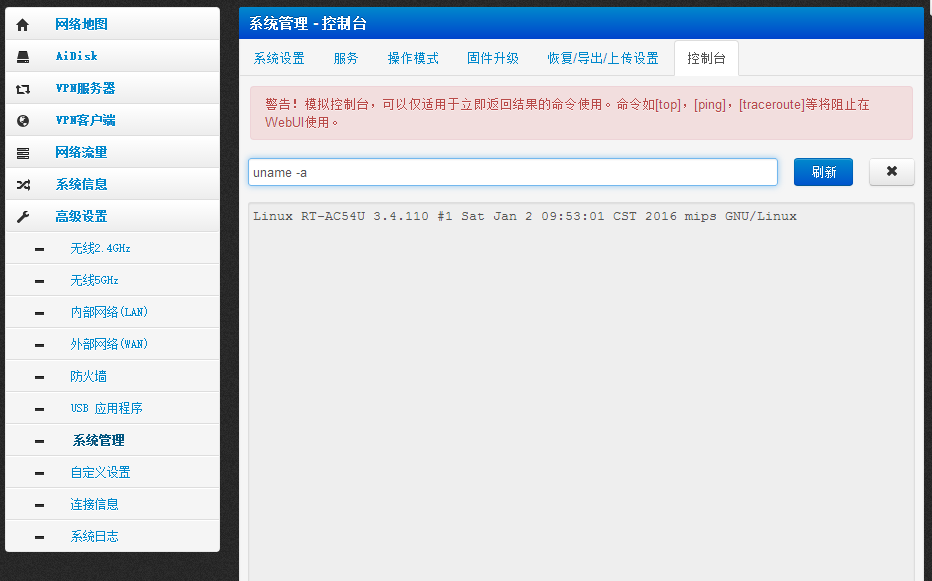Click the X clear button next to 刷新
The image size is (932, 581).
click(892, 172)
